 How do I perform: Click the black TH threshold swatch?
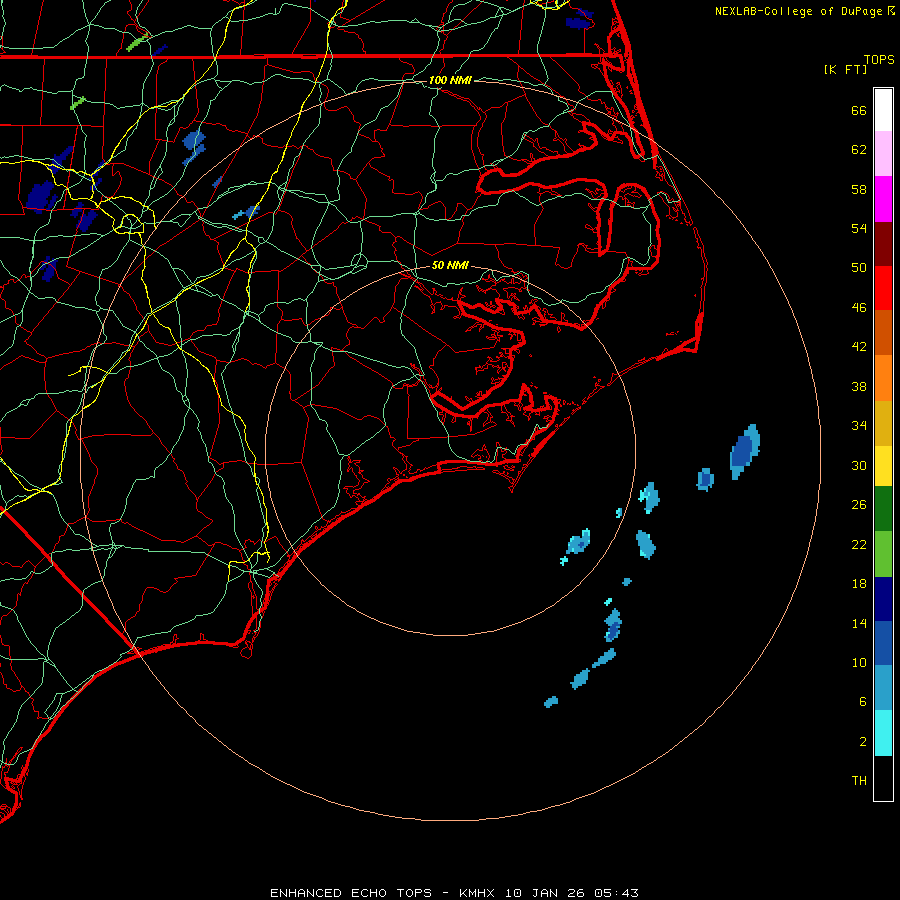click(883, 778)
